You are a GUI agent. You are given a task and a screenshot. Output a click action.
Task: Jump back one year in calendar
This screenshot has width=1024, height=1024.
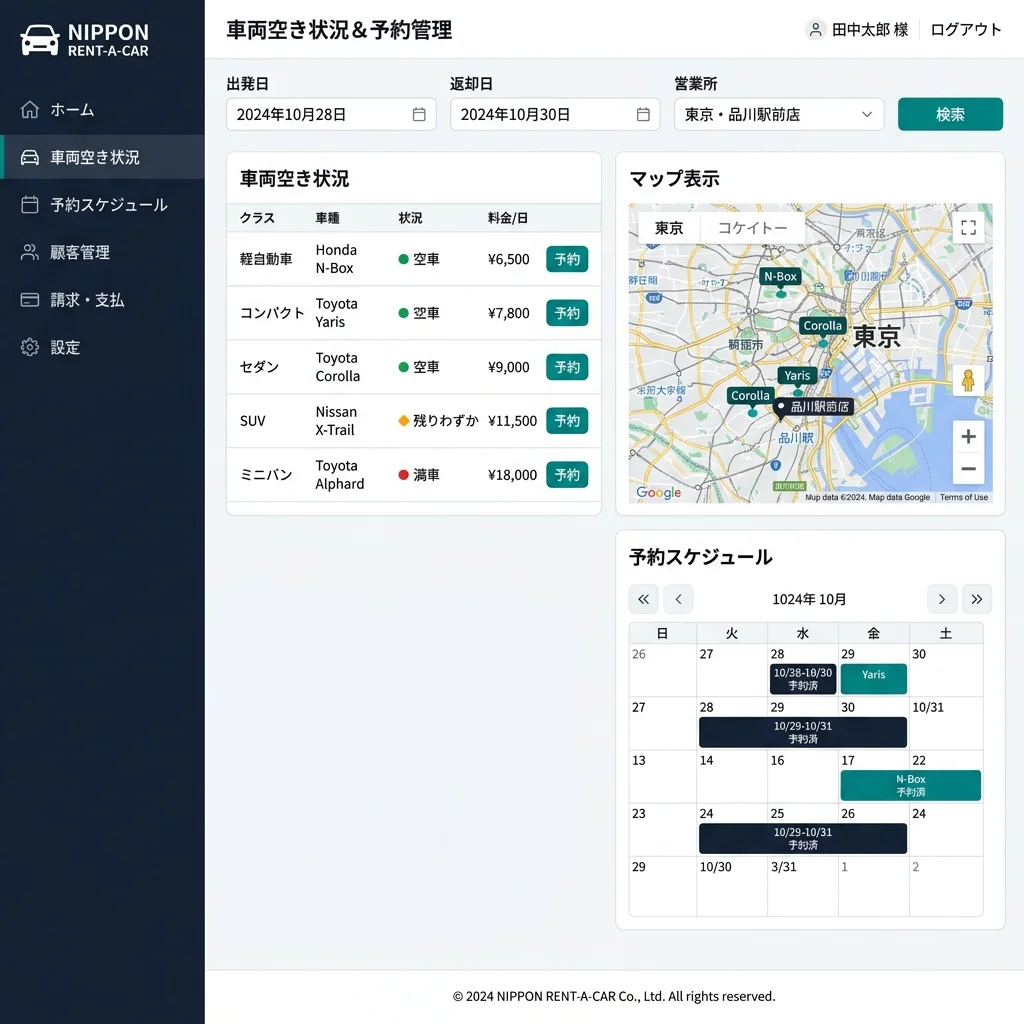pos(643,599)
